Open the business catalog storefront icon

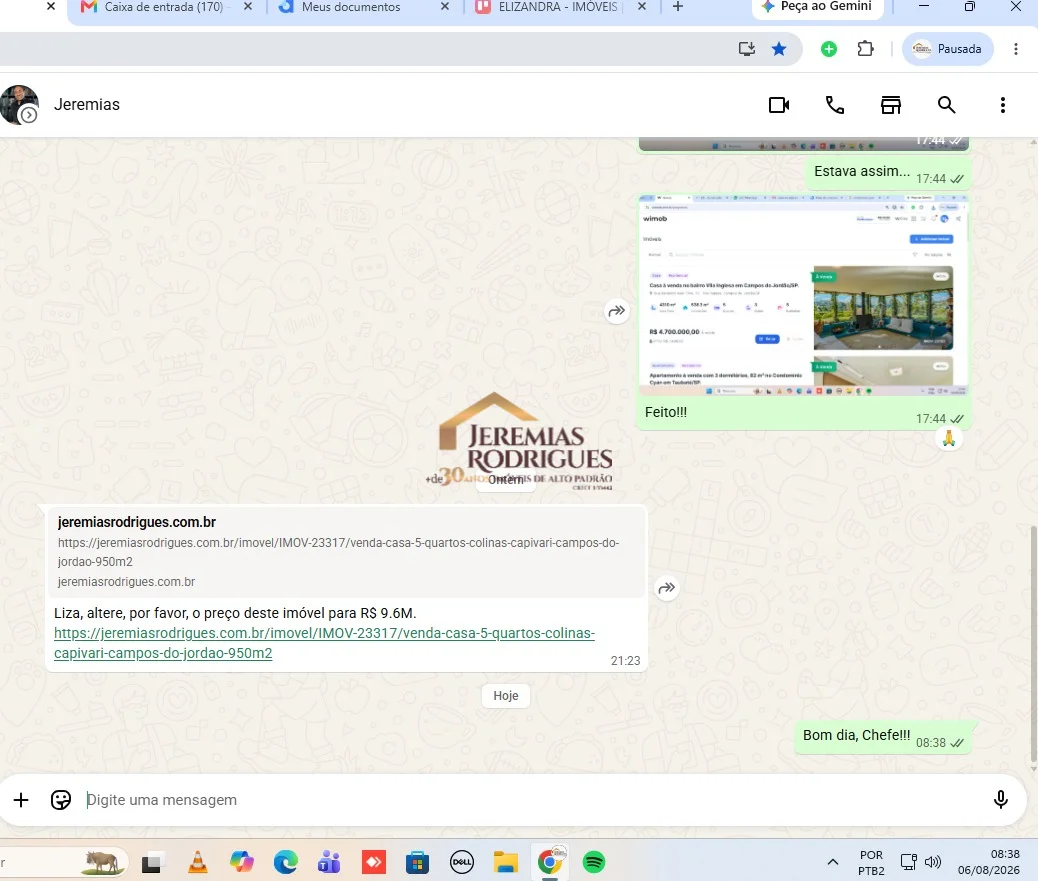click(x=890, y=105)
